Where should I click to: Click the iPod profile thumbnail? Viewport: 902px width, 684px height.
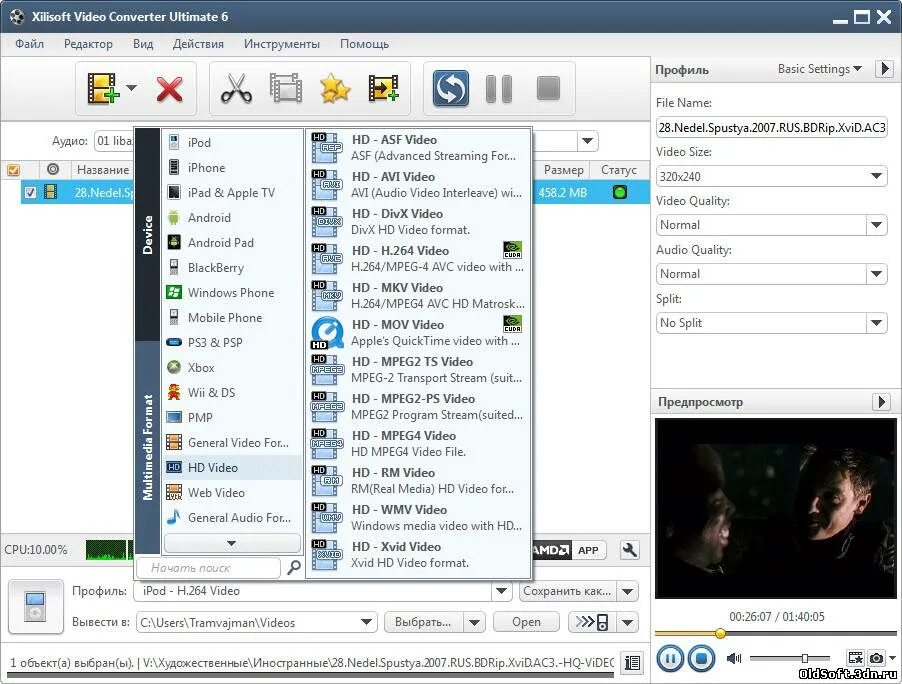(x=36, y=607)
